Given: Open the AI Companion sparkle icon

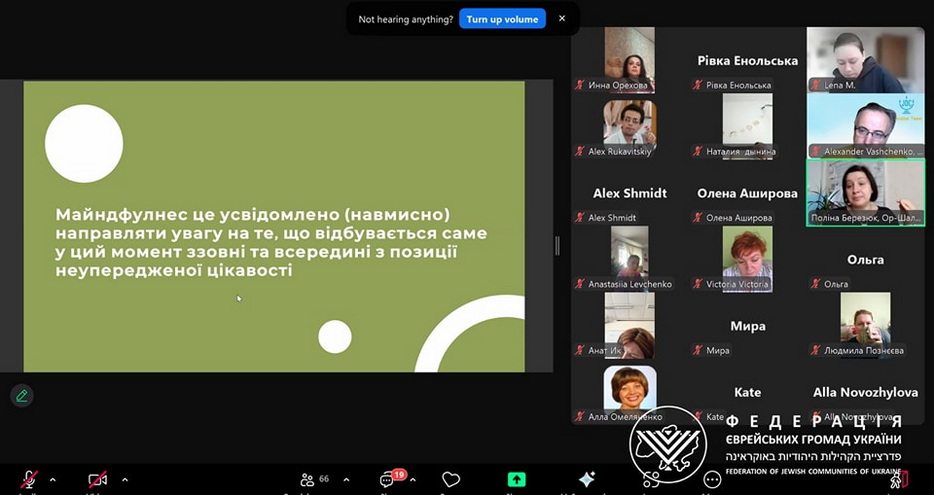Looking at the screenshot, I should coord(587,480).
